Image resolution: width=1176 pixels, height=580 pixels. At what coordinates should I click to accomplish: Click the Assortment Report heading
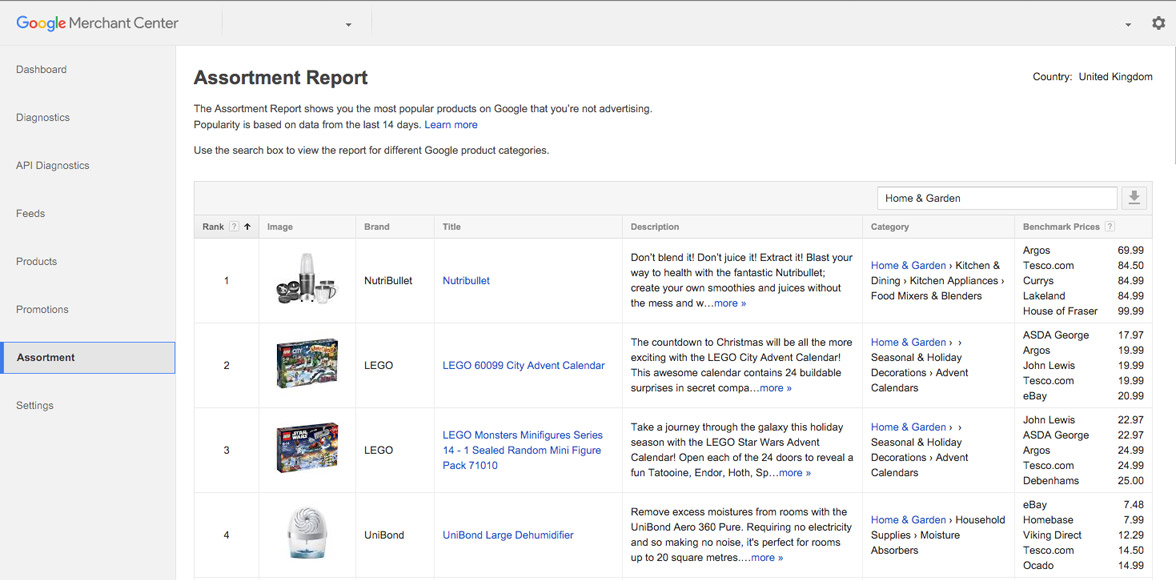[x=280, y=77]
